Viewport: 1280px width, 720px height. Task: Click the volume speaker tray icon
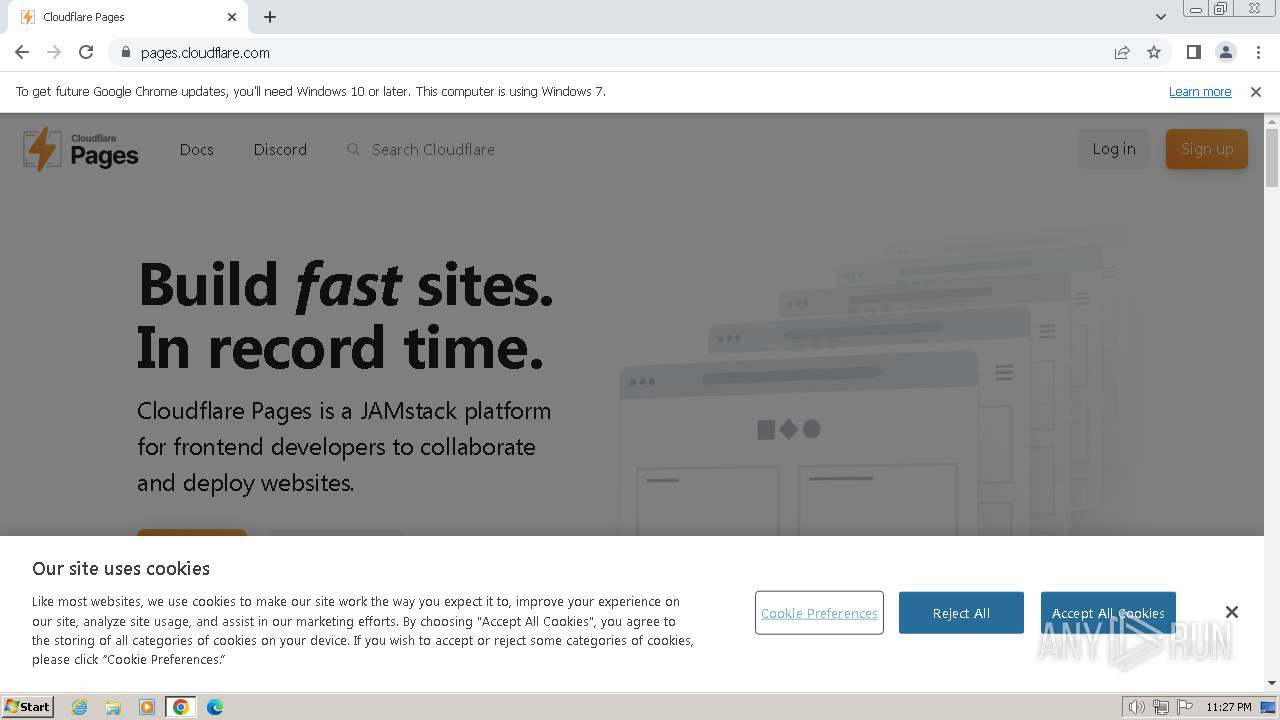(1136, 707)
